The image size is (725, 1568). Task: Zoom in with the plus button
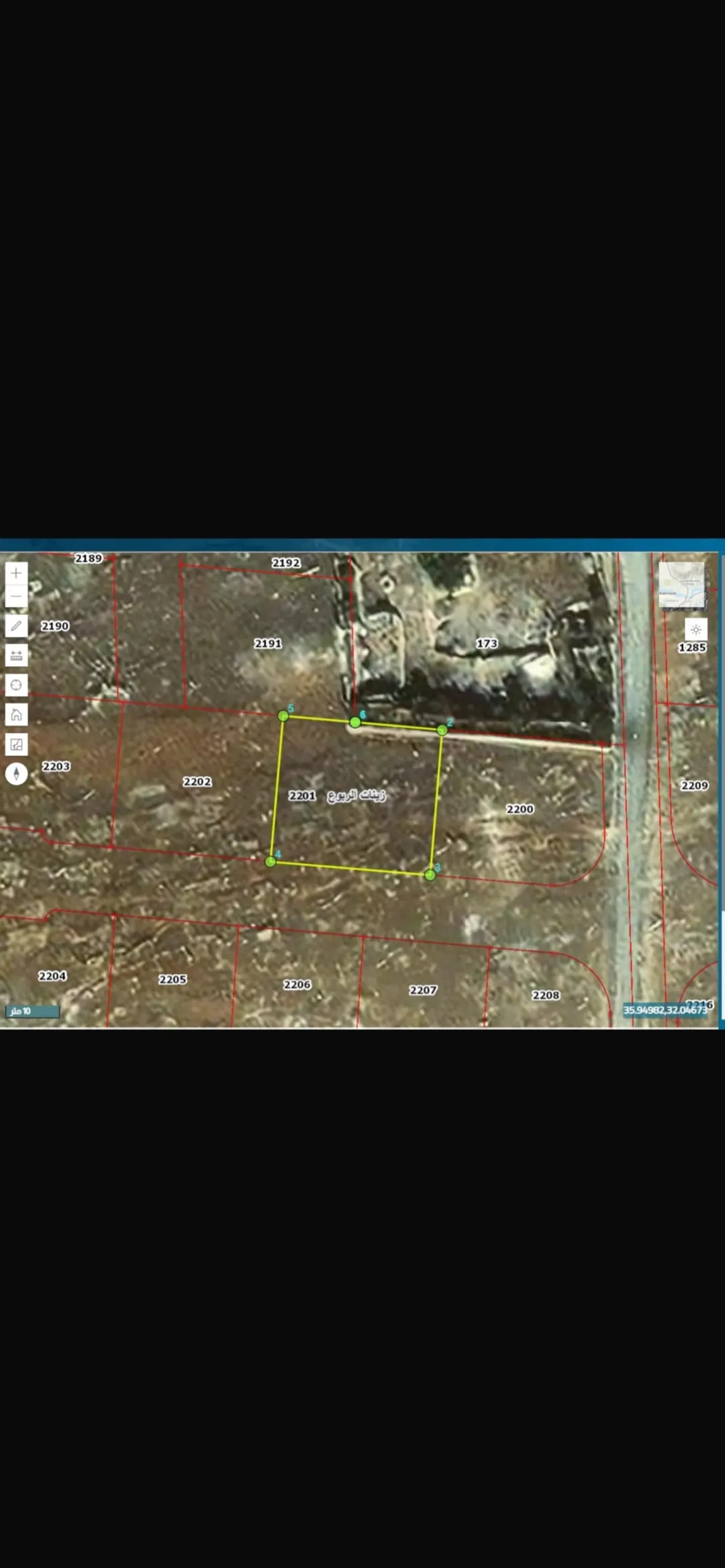pos(16,573)
